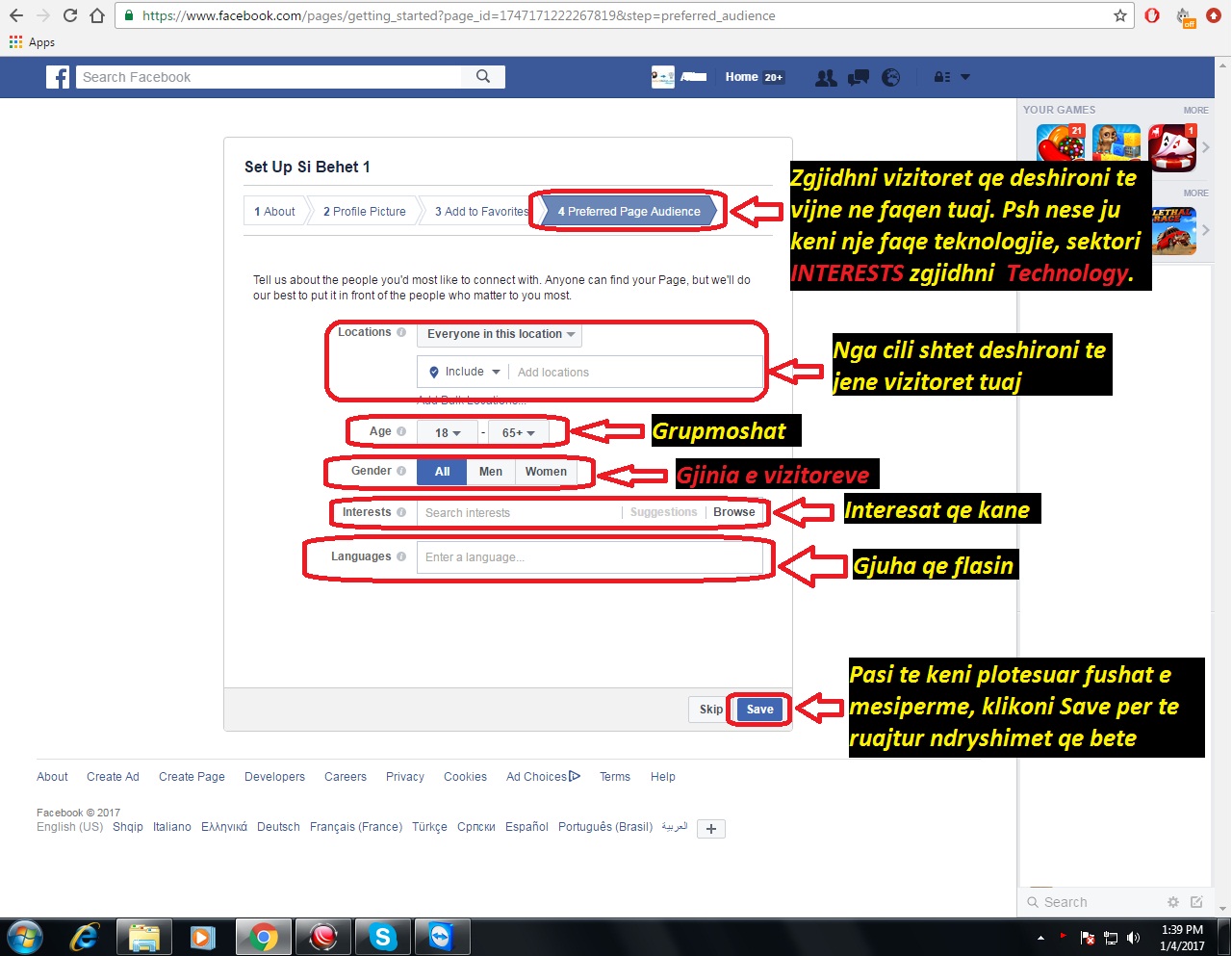This screenshot has height=956, width=1232.
Task: Click the Add locations field
Action: click(635, 373)
